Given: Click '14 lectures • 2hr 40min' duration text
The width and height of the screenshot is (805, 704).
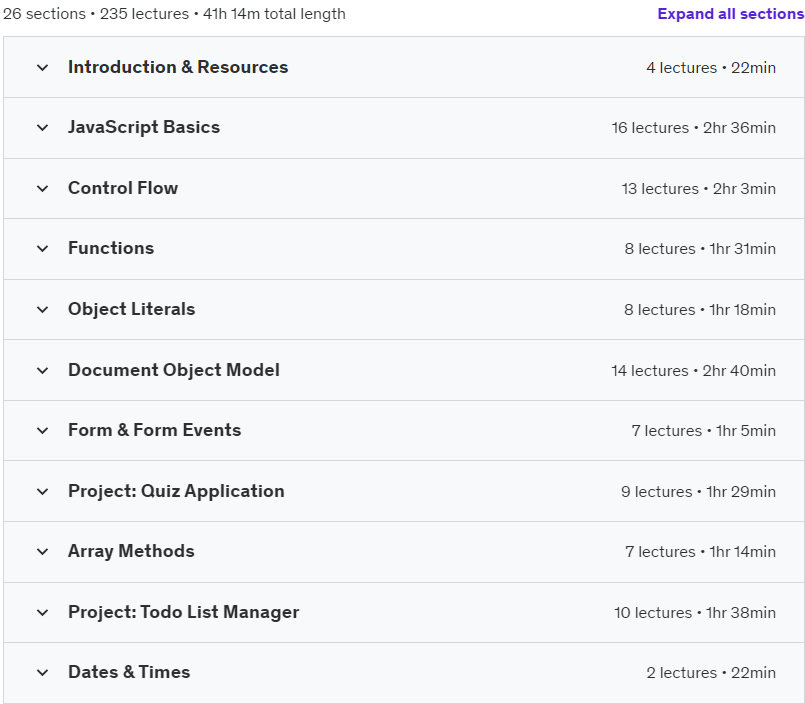Looking at the screenshot, I should [694, 371].
